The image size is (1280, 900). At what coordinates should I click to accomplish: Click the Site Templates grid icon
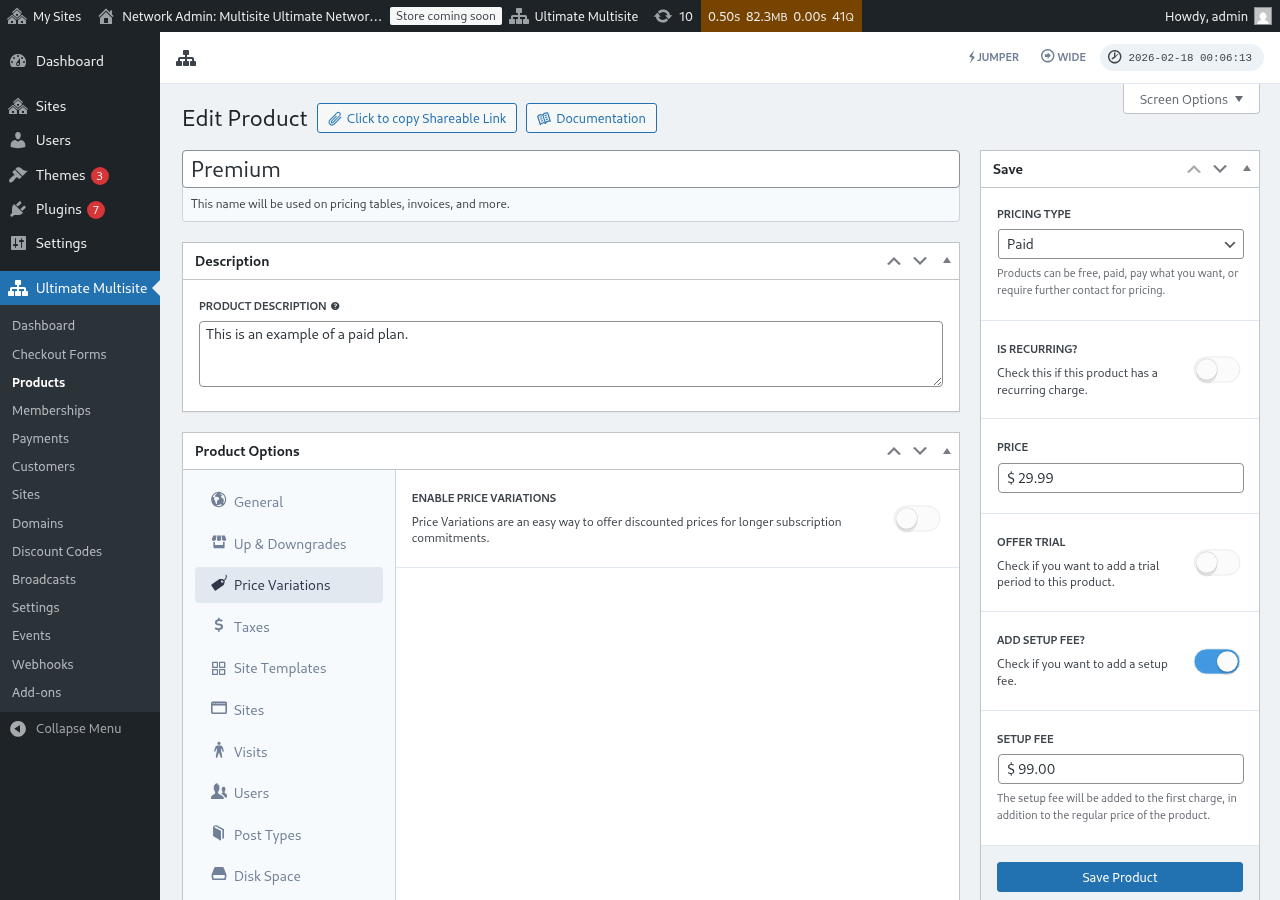(218, 667)
